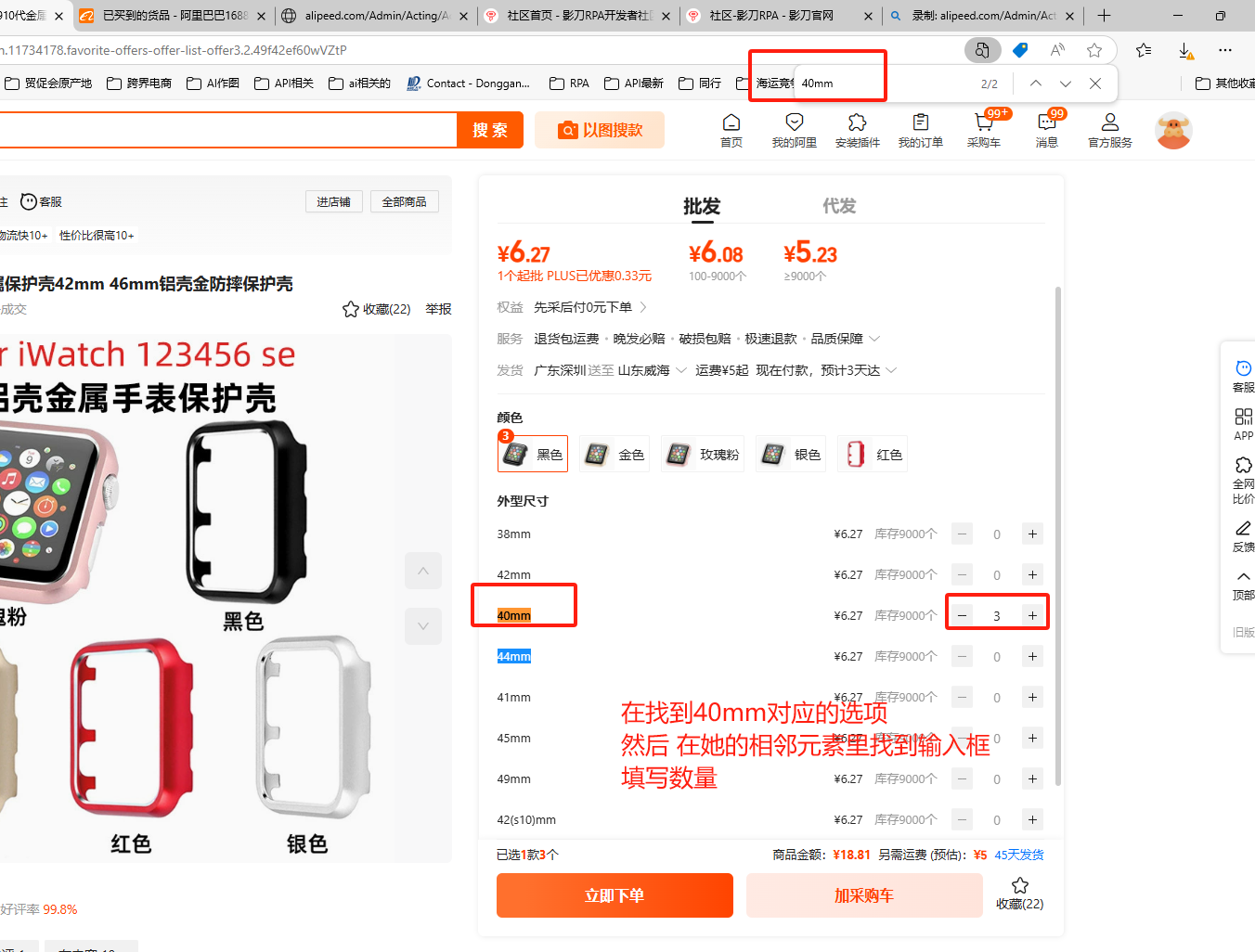Select 红色 color option

point(873,454)
